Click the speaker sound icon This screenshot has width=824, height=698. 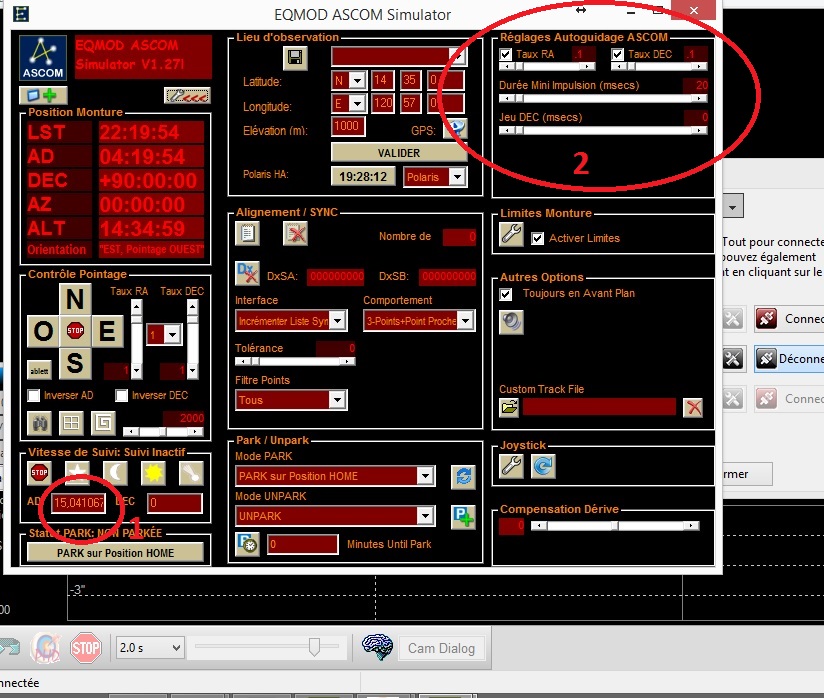click(511, 322)
